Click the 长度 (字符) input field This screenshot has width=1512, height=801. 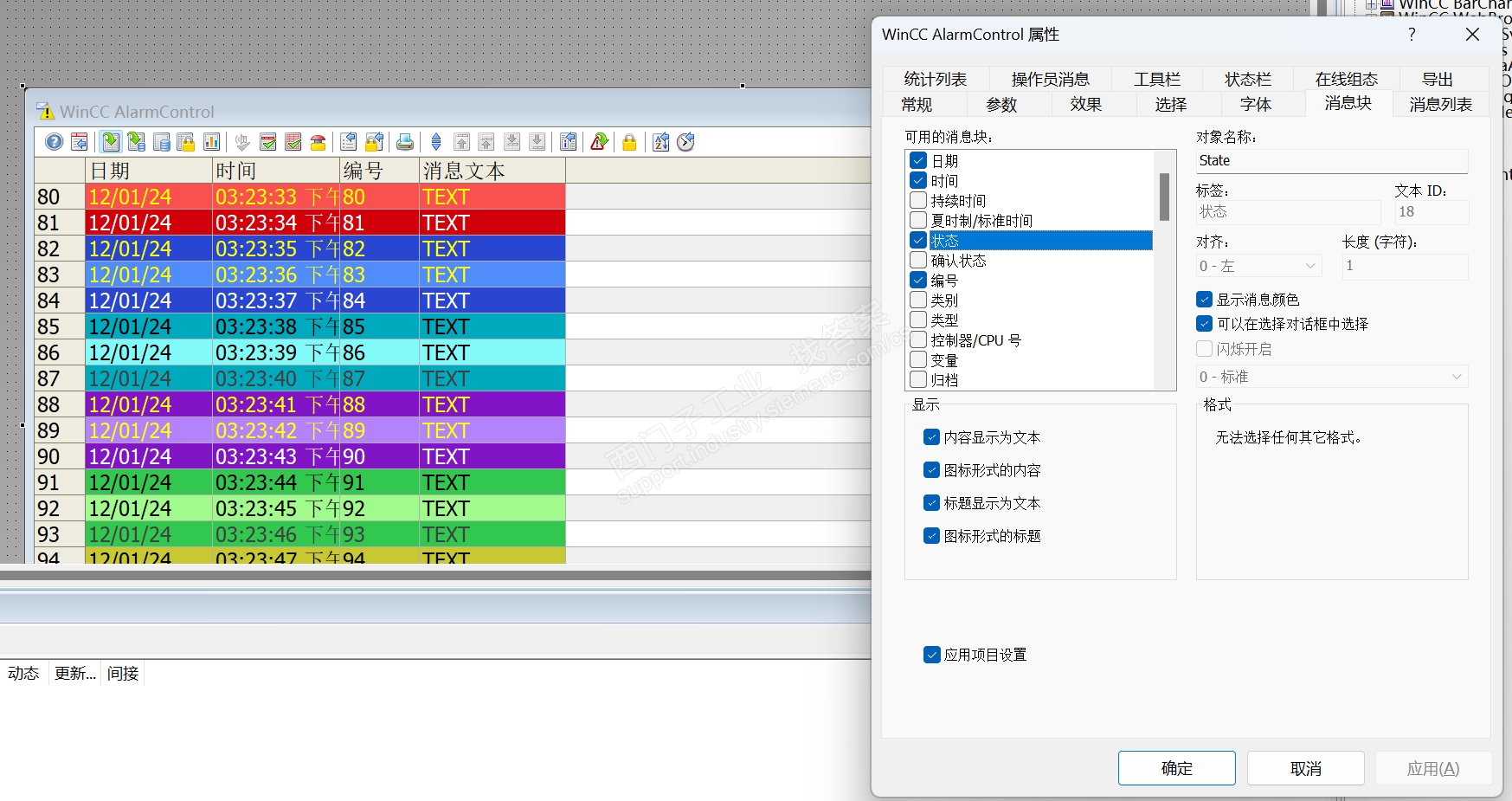(1405, 266)
